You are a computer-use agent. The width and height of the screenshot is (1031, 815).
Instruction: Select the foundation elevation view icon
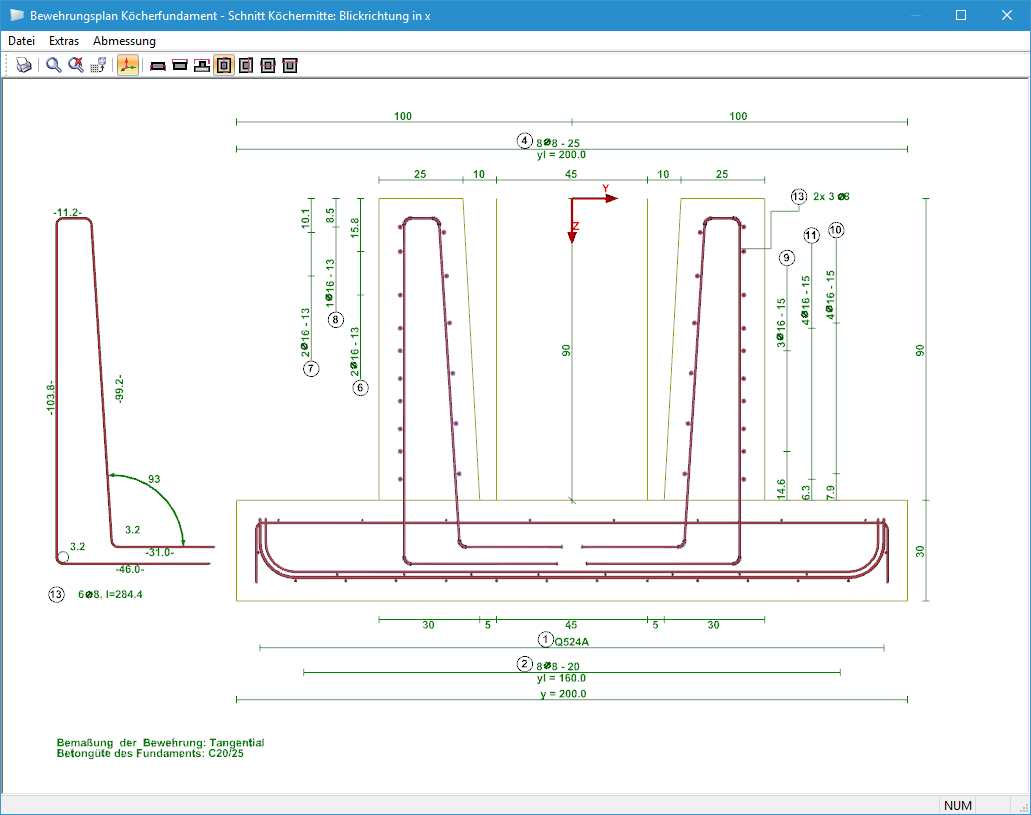[202, 66]
